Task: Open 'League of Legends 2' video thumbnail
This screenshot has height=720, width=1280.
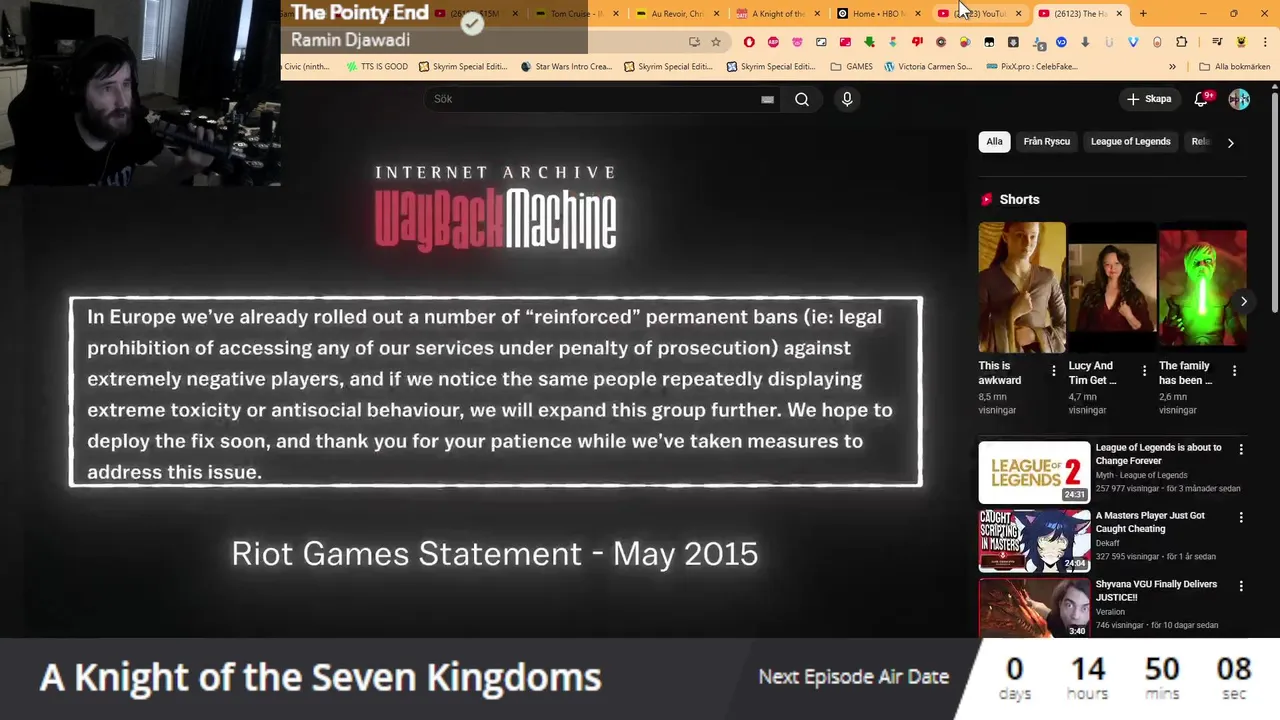Action: tap(1034, 472)
